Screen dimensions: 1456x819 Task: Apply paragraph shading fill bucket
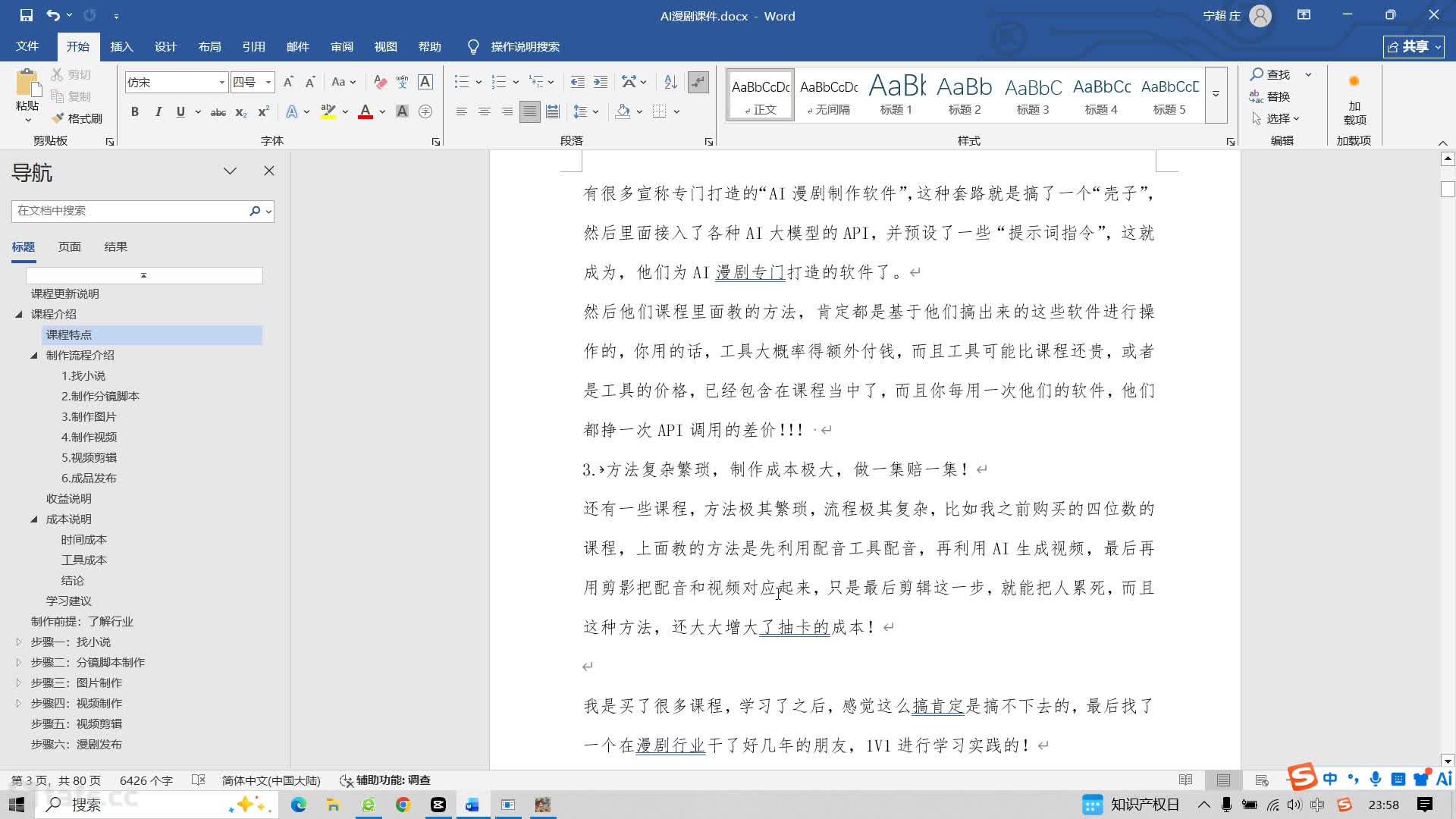(x=623, y=112)
